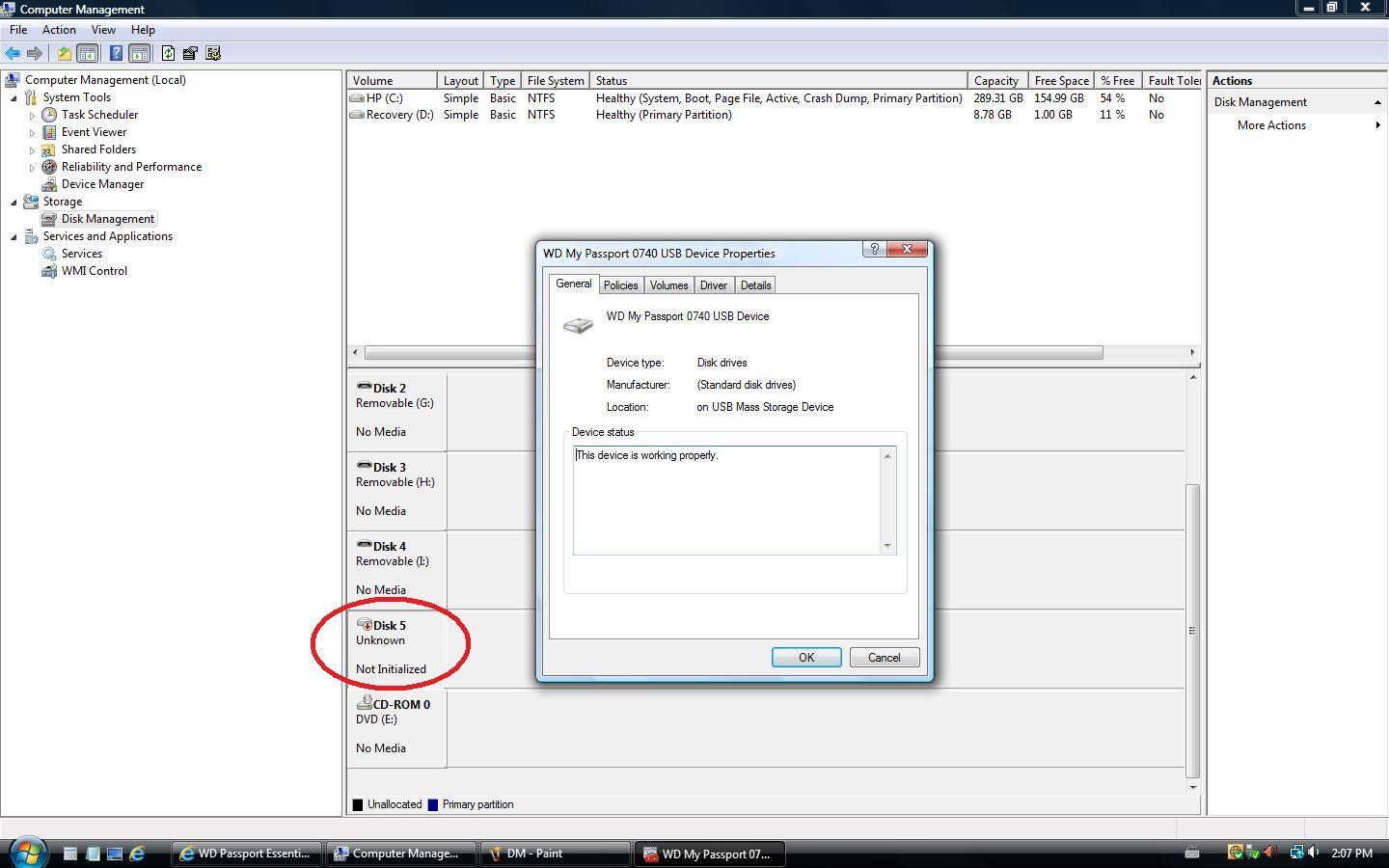Select the Event Viewer icon in tree

49,132
